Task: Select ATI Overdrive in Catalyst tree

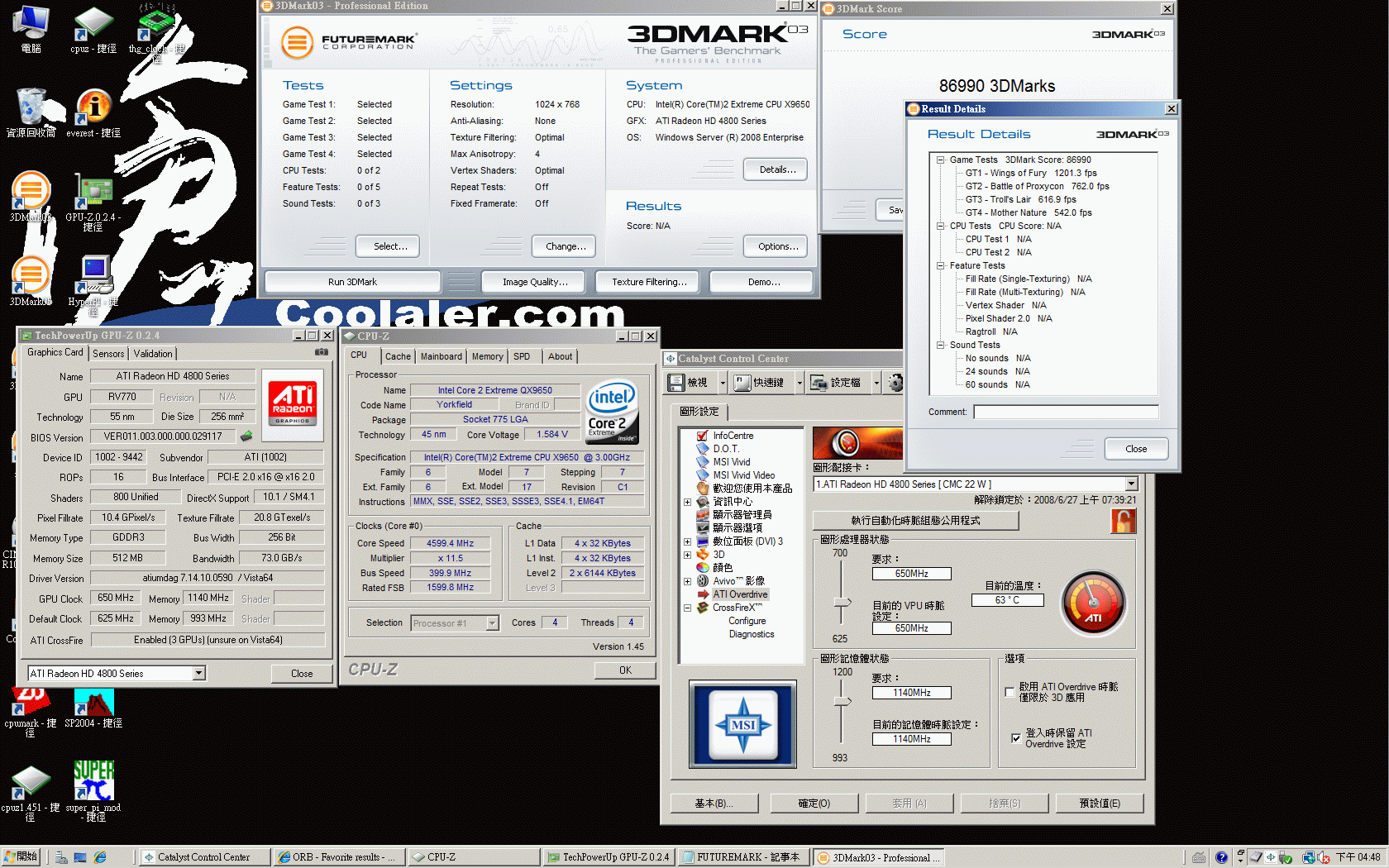Action: coord(740,594)
